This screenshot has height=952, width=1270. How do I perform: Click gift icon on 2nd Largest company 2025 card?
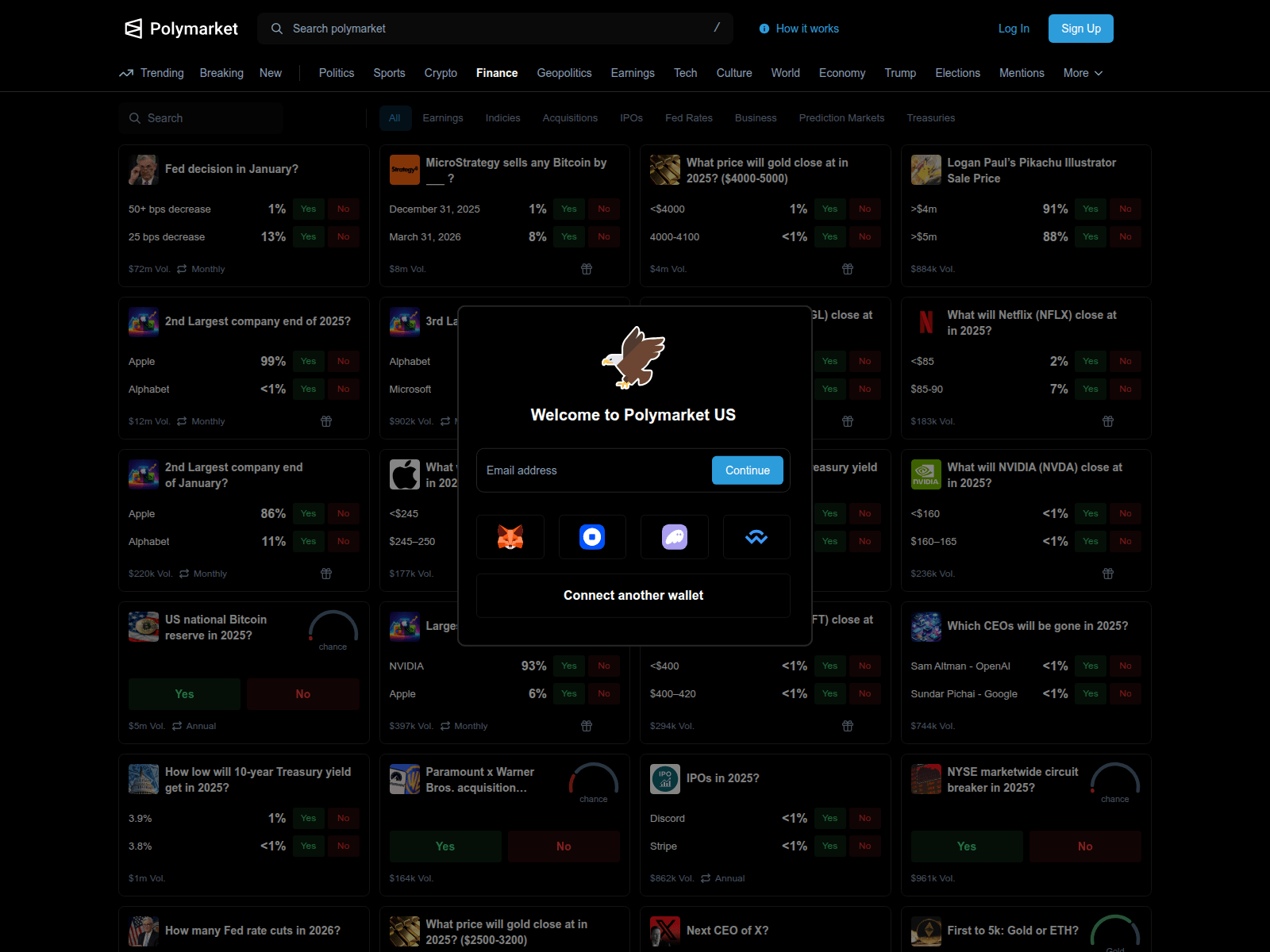click(x=326, y=421)
